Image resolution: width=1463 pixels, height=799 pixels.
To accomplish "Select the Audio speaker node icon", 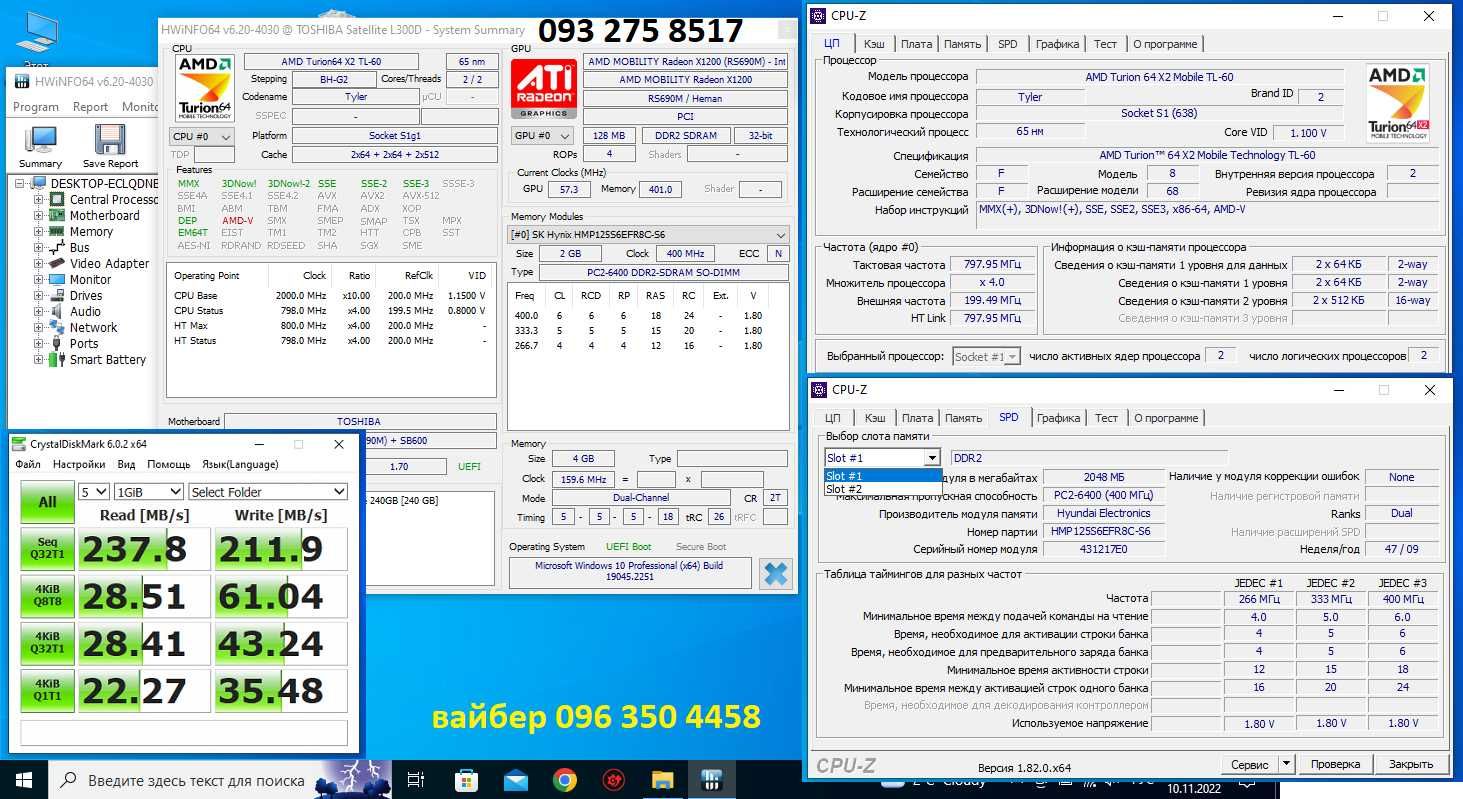I will [59, 311].
